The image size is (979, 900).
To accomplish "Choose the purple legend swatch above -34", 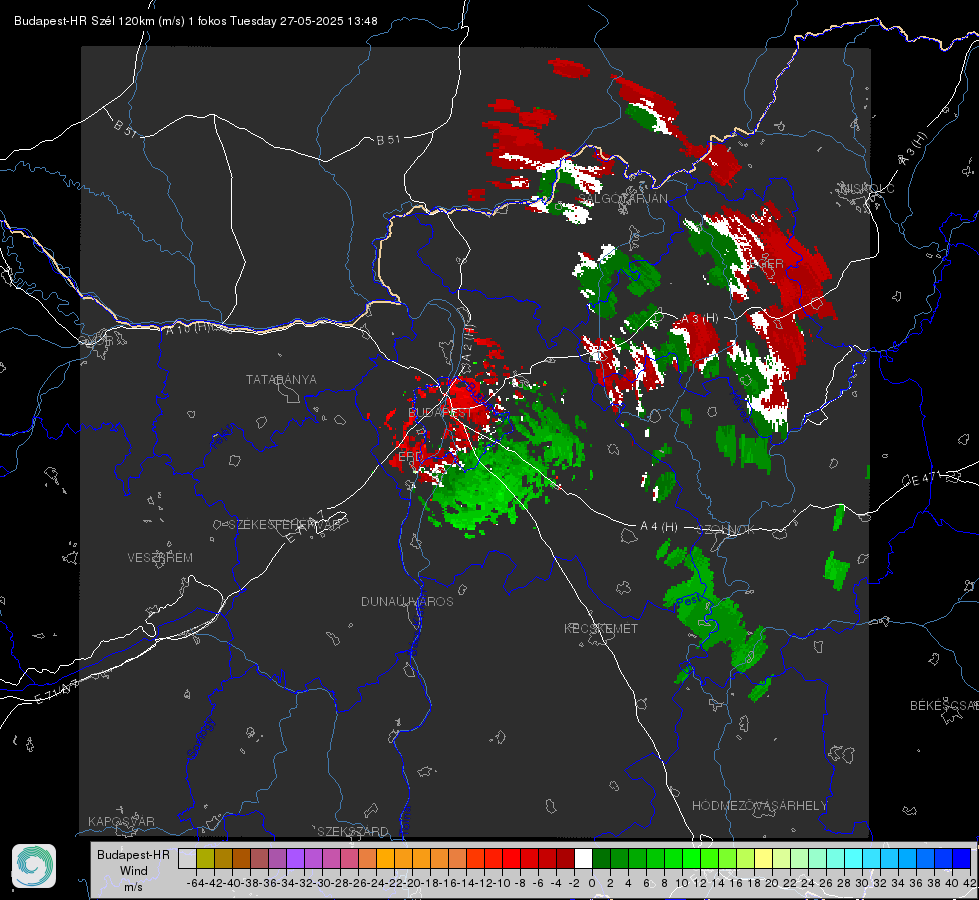I will point(295,858).
